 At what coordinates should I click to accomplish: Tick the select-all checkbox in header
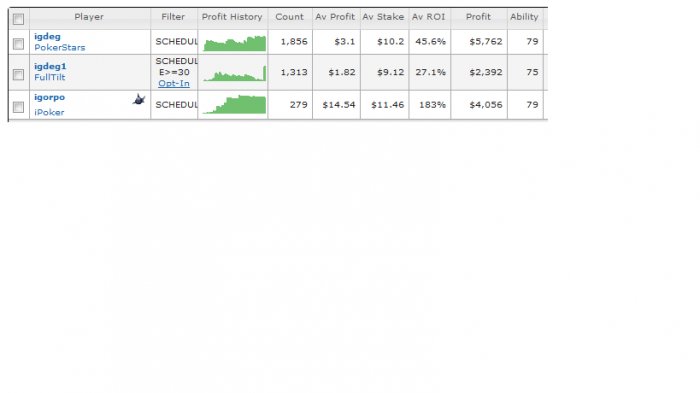(18, 19)
